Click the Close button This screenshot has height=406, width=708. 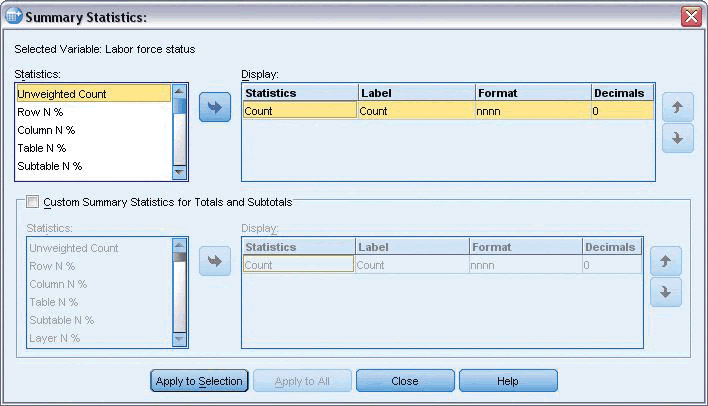point(405,381)
